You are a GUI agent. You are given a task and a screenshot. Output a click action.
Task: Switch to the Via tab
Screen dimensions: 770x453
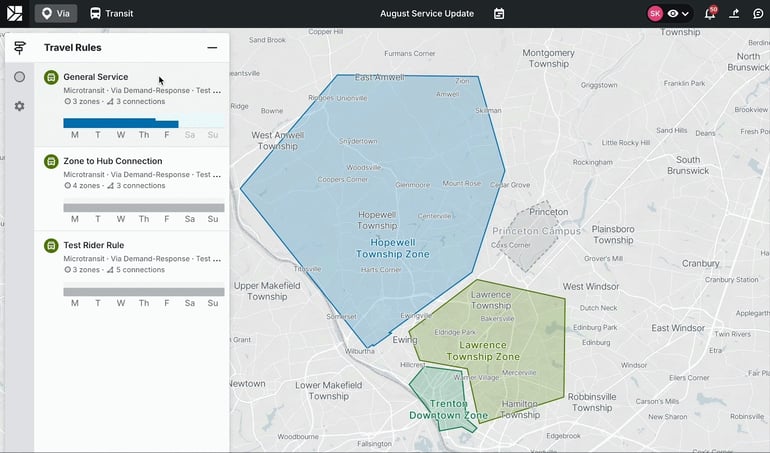(56, 14)
